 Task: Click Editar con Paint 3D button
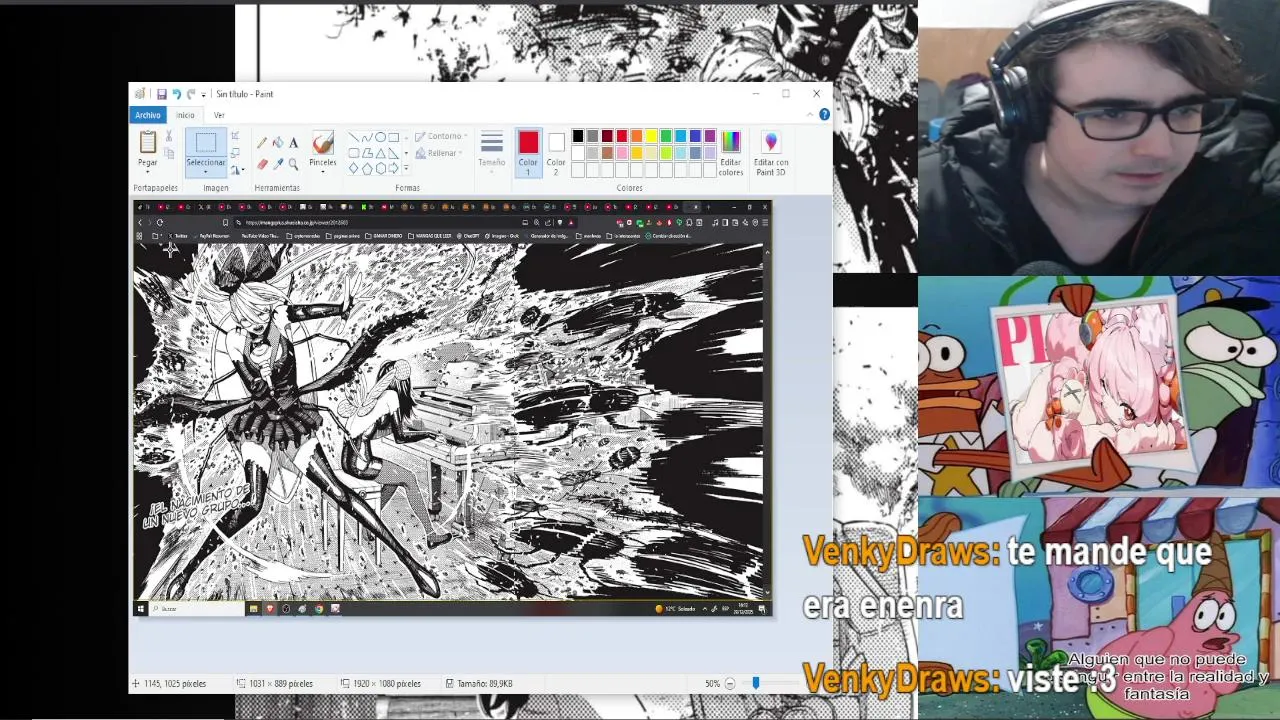pos(771,152)
